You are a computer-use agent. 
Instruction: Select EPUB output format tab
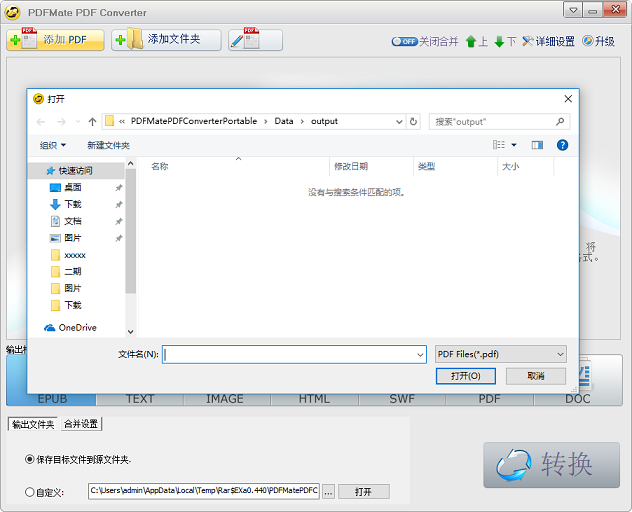pos(51,399)
